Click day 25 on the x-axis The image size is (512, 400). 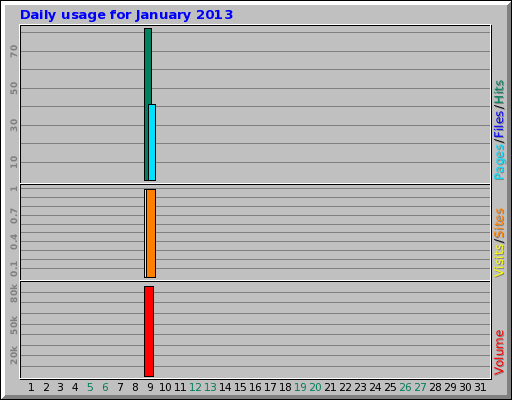point(390,387)
